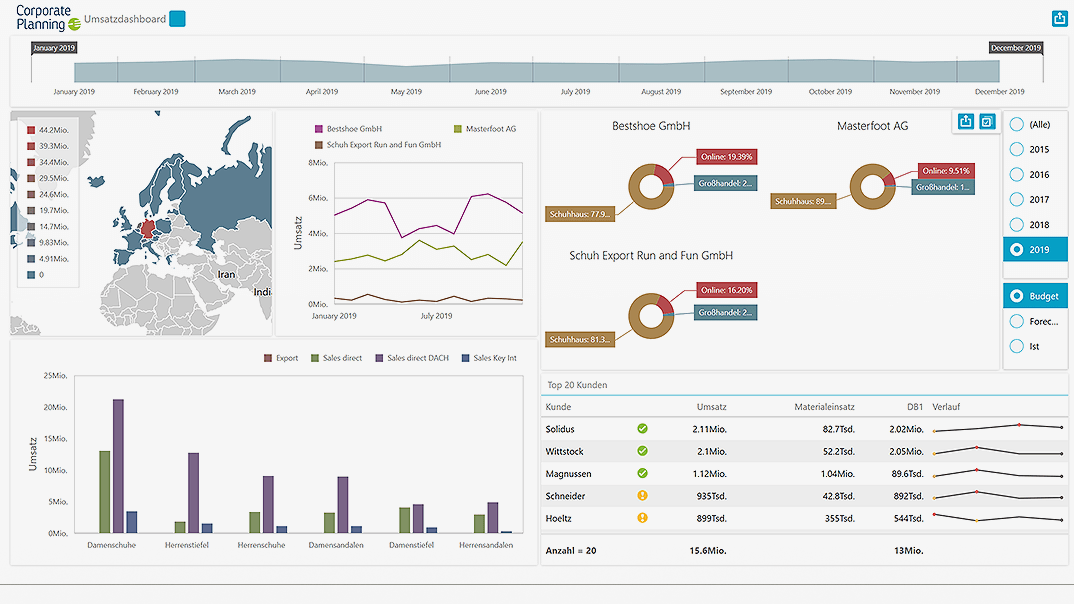Screen dimensions: 1074x604
Task: Click the share icon above the year filter panel
Action: (x=964, y=121)
